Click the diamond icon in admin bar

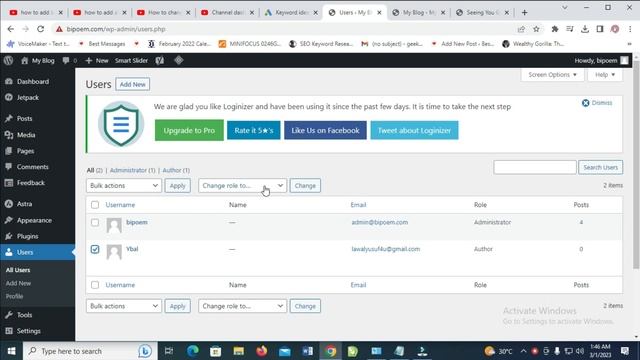(x=178, y=60)
